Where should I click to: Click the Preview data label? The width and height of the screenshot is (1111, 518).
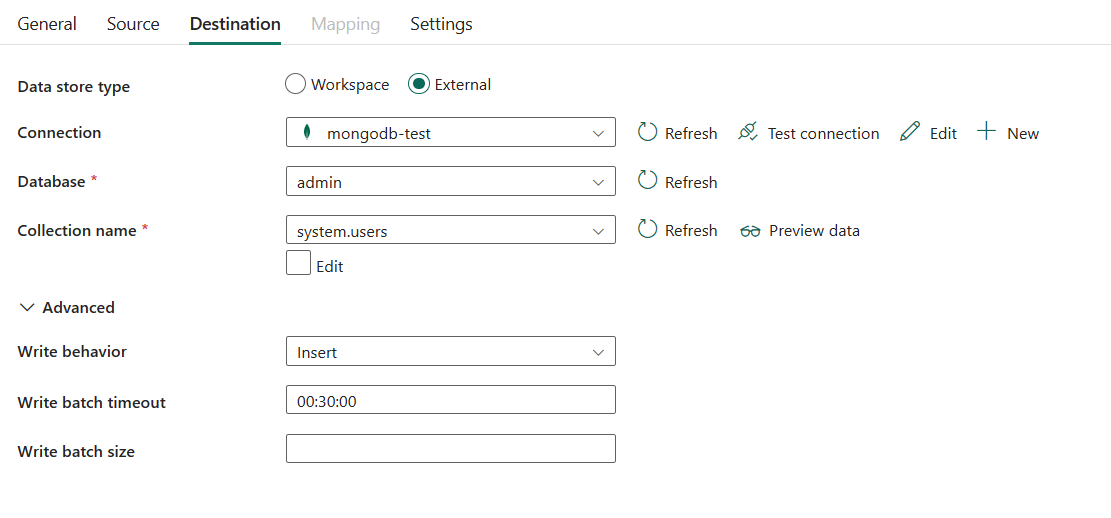(x=815, y=230)
